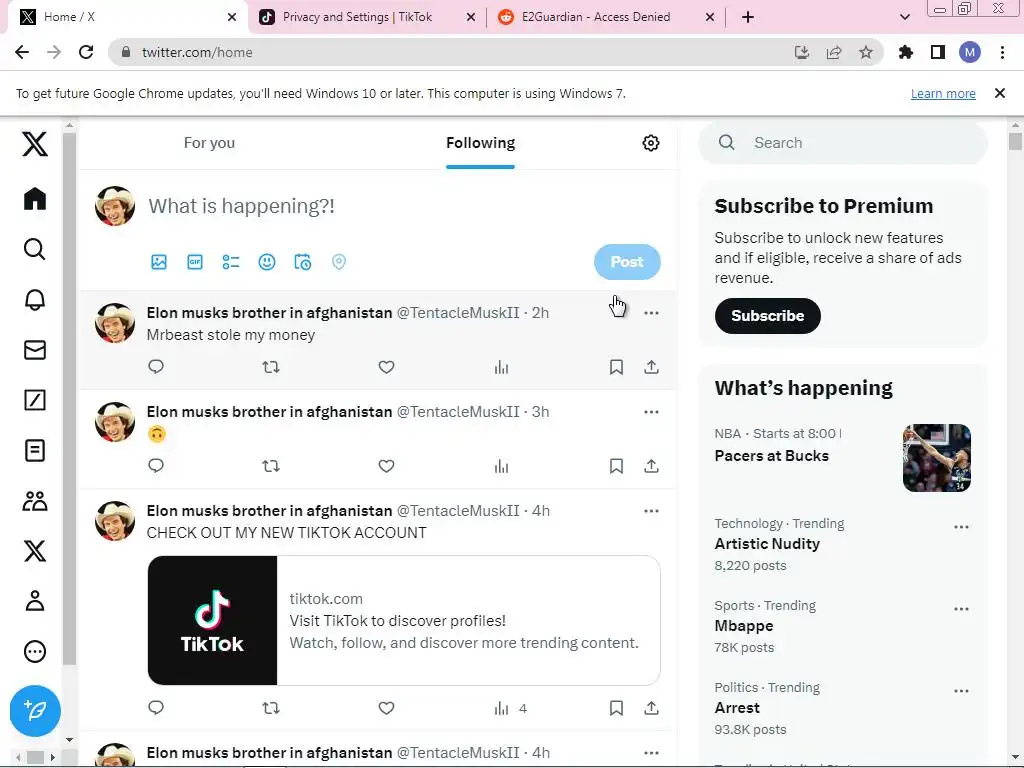The height and width of the screenshot is (768, 1024).
Task: View analytics count 4 on TikTok post
Action: [510, 708]
